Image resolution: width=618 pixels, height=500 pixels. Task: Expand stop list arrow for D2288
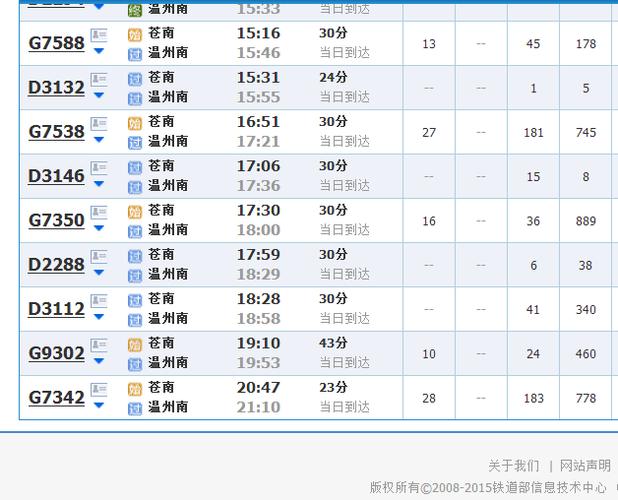coord(99,272)
